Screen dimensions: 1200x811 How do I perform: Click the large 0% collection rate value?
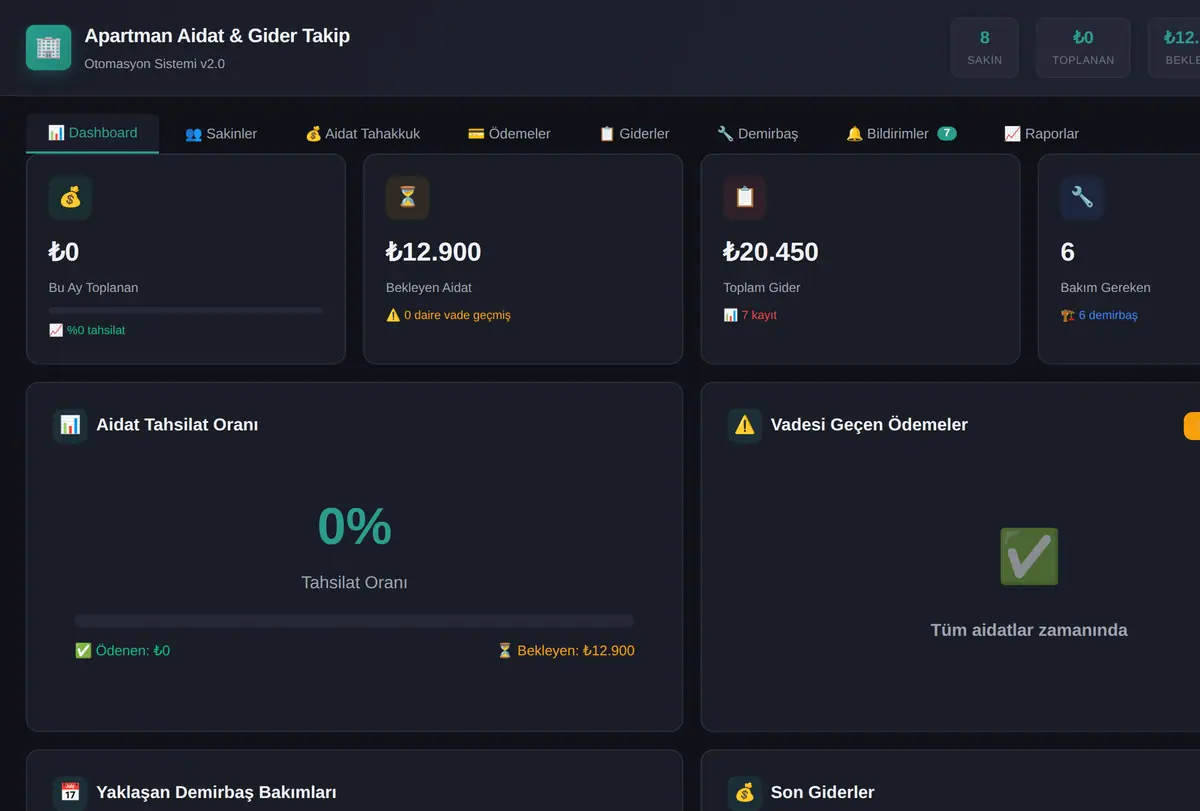click(x=354, y=526)
